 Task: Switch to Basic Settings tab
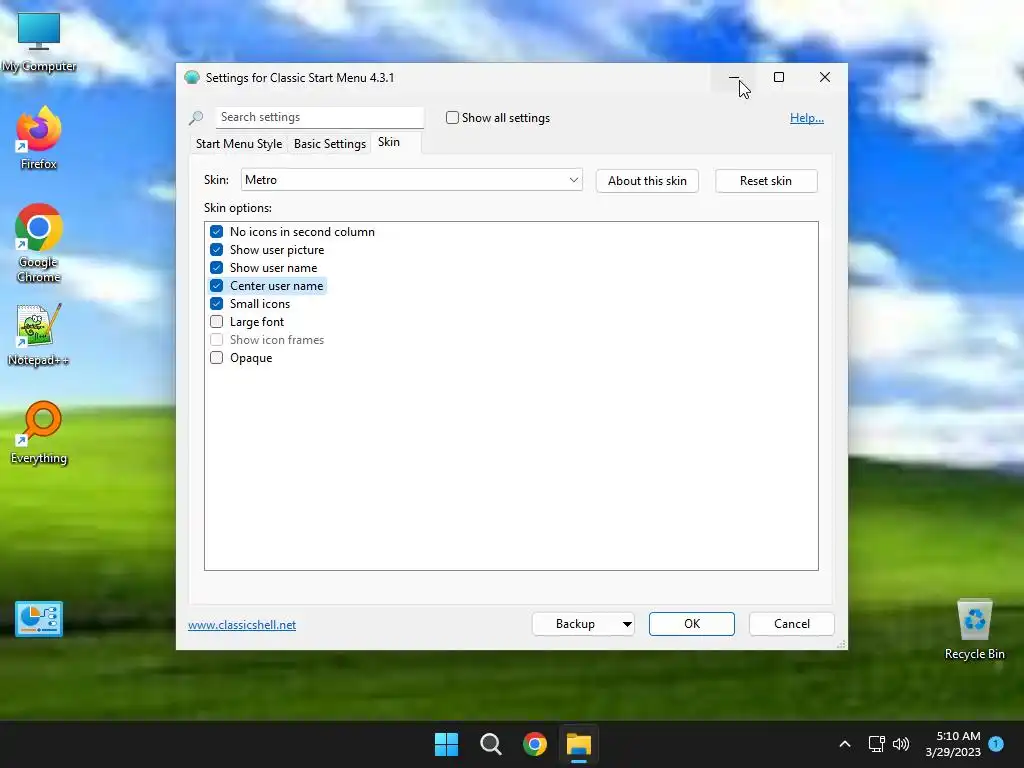330,144
